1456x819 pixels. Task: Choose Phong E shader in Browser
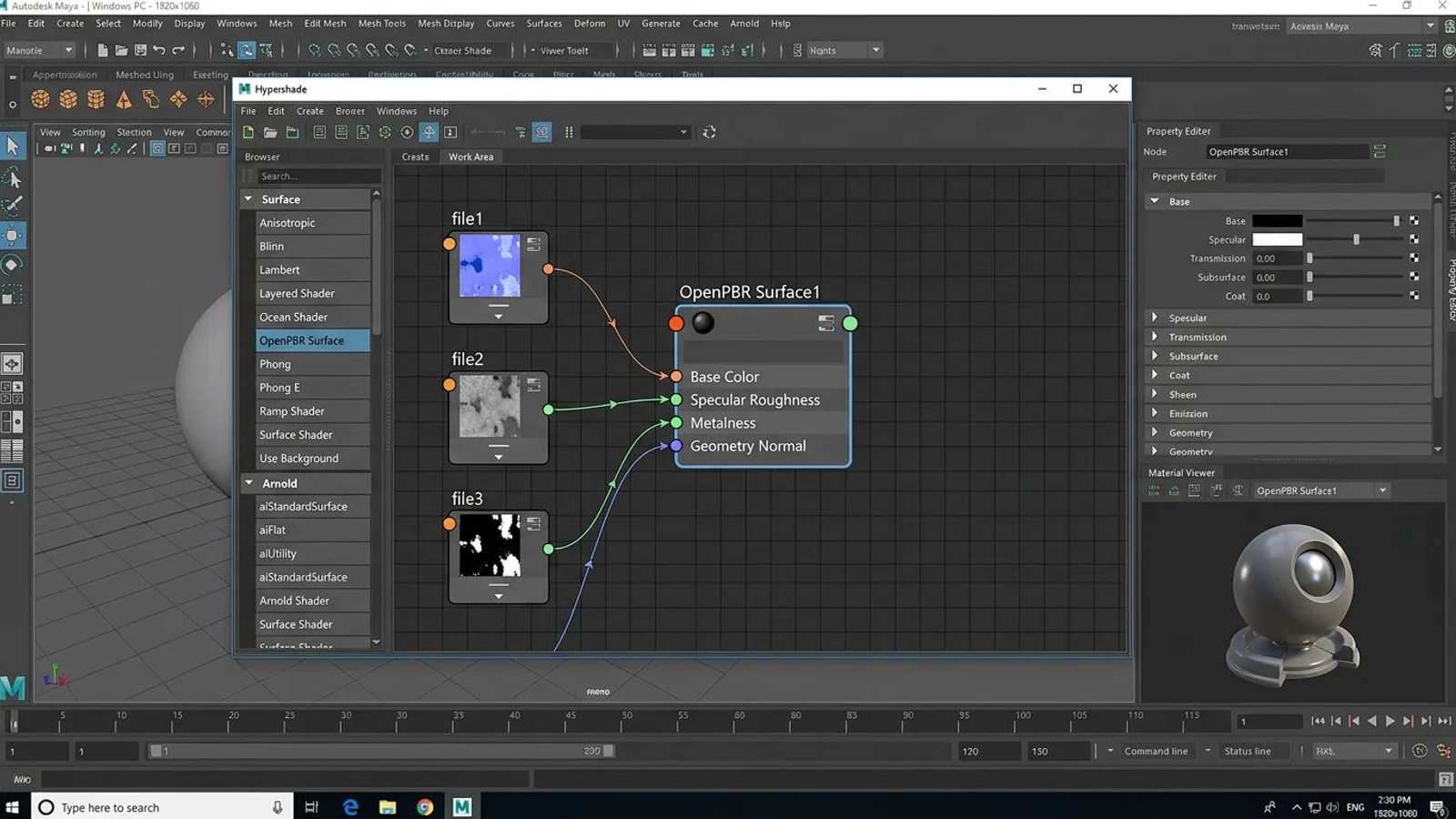point(313,388)
